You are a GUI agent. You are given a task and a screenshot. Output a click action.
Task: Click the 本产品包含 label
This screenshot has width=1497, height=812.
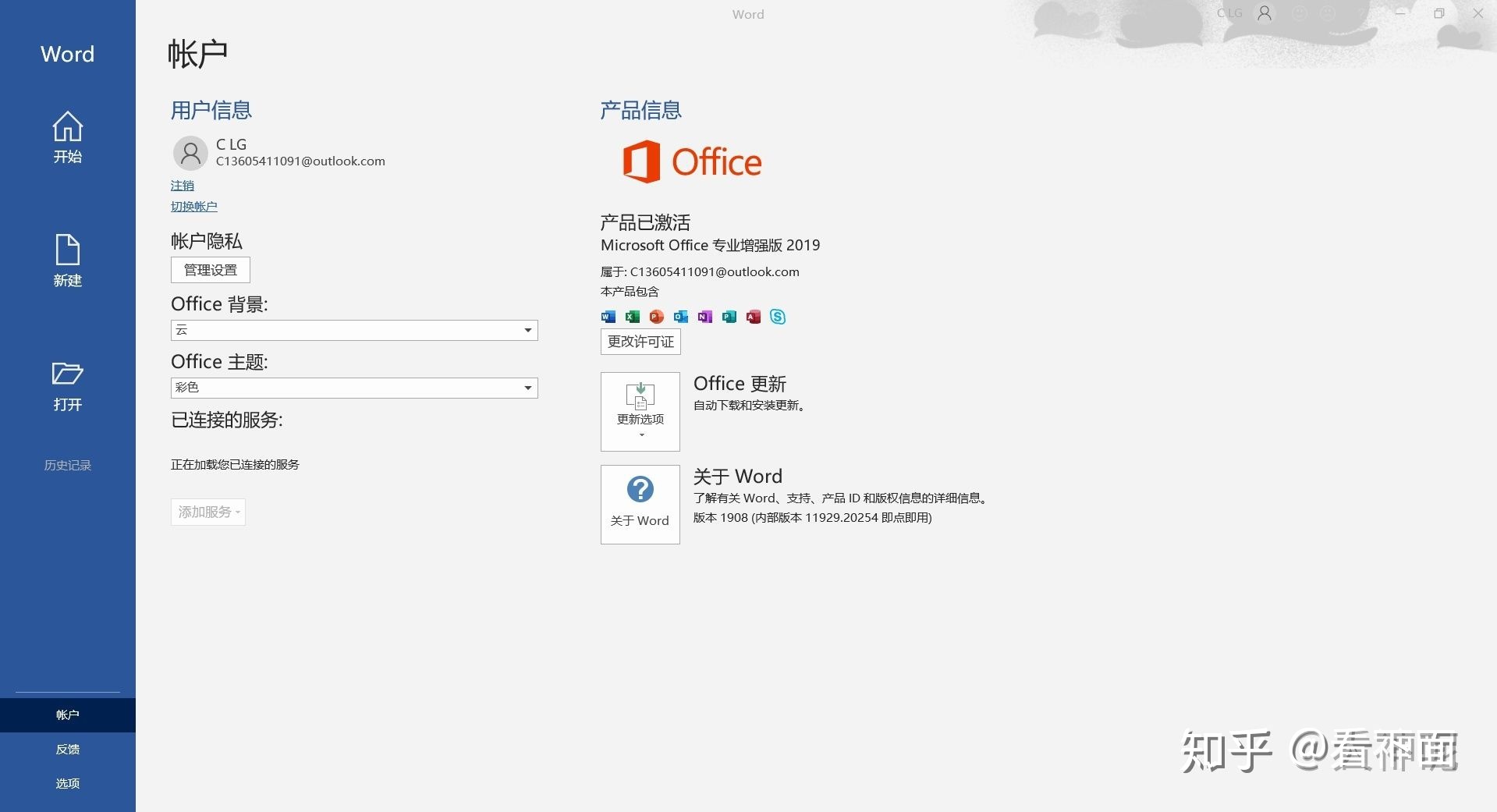click(x=630, y=292)
